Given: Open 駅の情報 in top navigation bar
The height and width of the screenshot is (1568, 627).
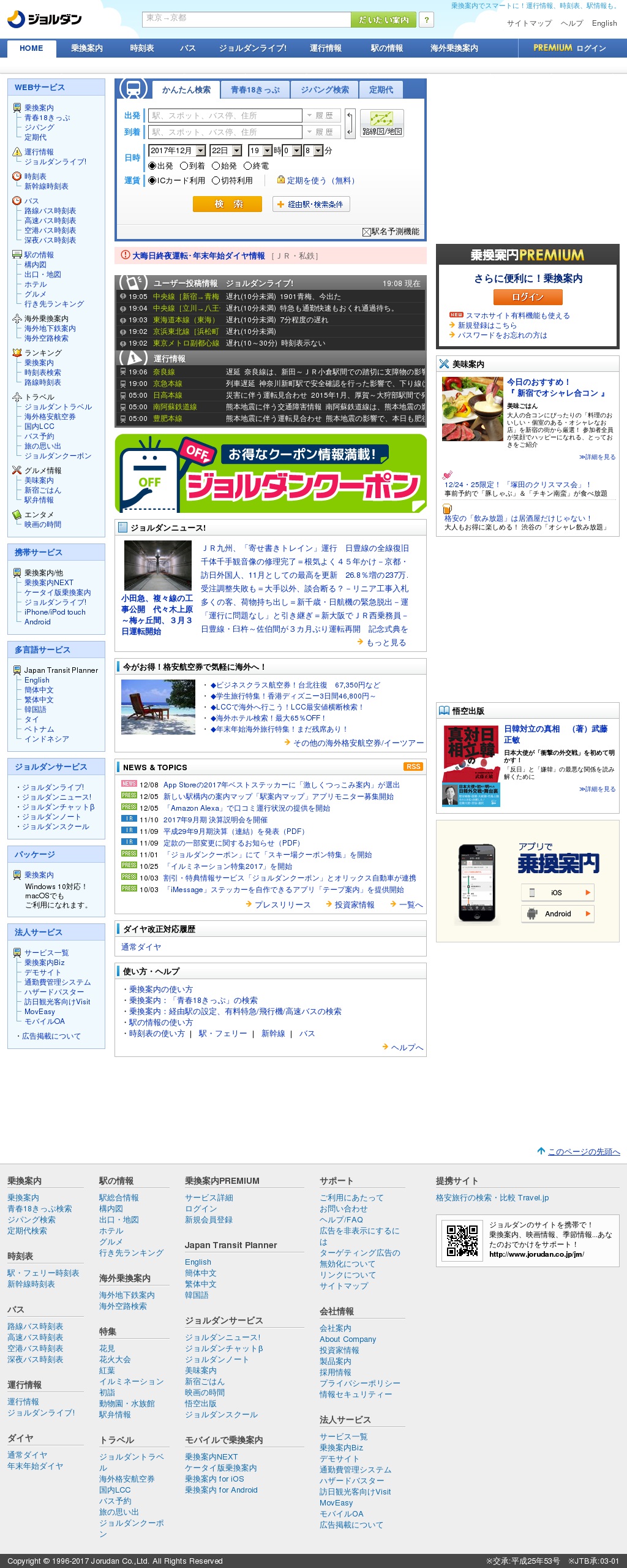Looking at the screenshot, I should pyautogui.click(x=386, y=48).
